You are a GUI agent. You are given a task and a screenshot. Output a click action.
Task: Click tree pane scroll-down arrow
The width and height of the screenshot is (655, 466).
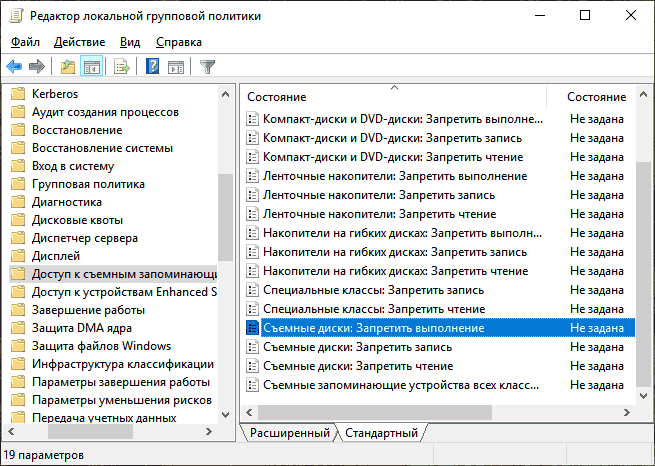[x=226, y=415]
